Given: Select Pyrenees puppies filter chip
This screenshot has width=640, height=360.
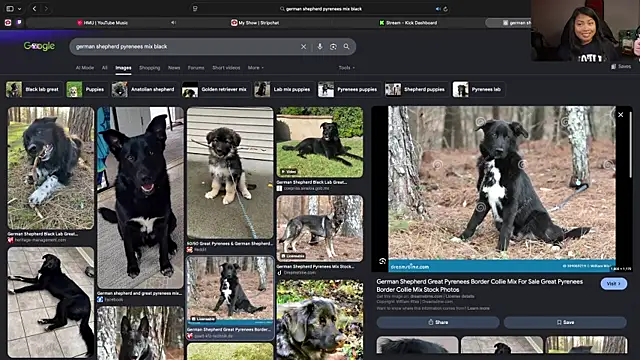Looking at the screenshot, I should point(349,89).
